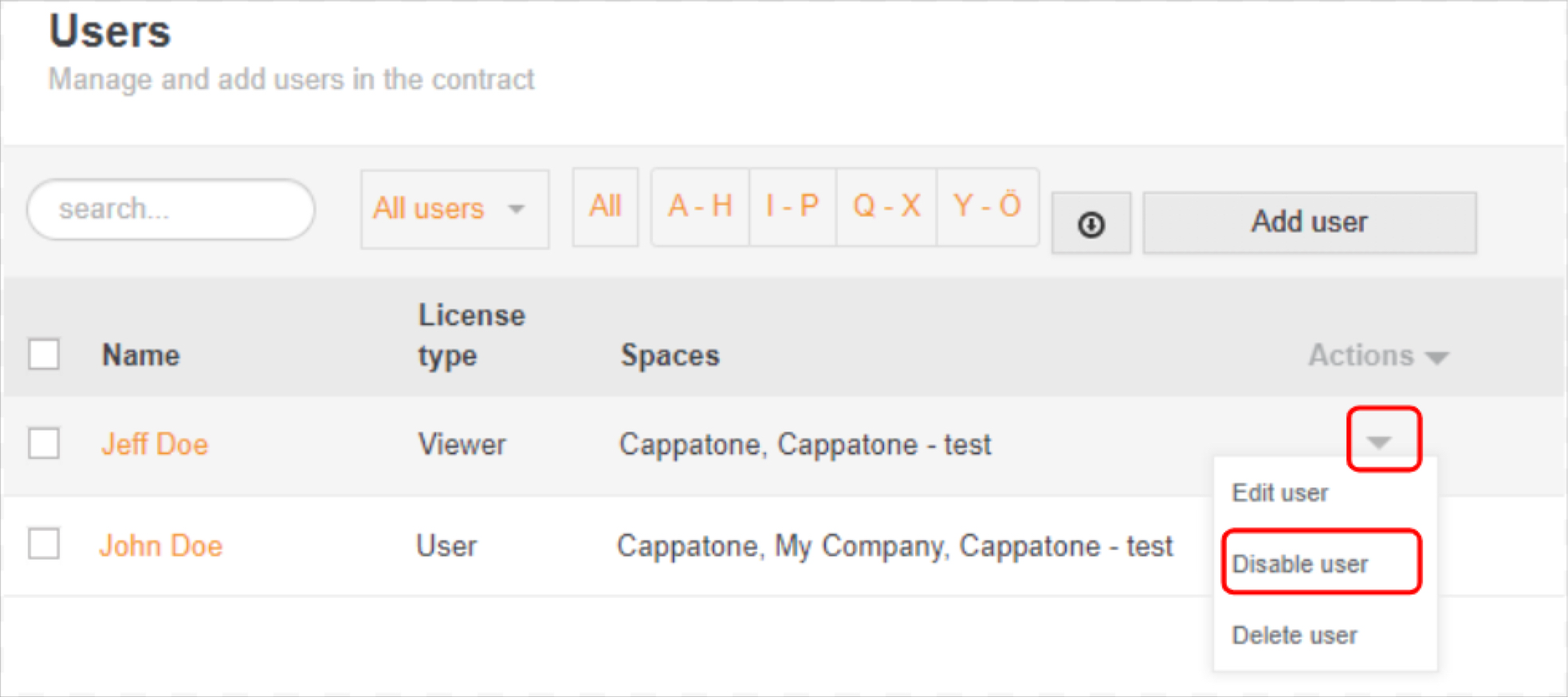Screen dimensions: 1568x697
Task: Filter names by Y - Ö
Action: [x=987, y=207]
